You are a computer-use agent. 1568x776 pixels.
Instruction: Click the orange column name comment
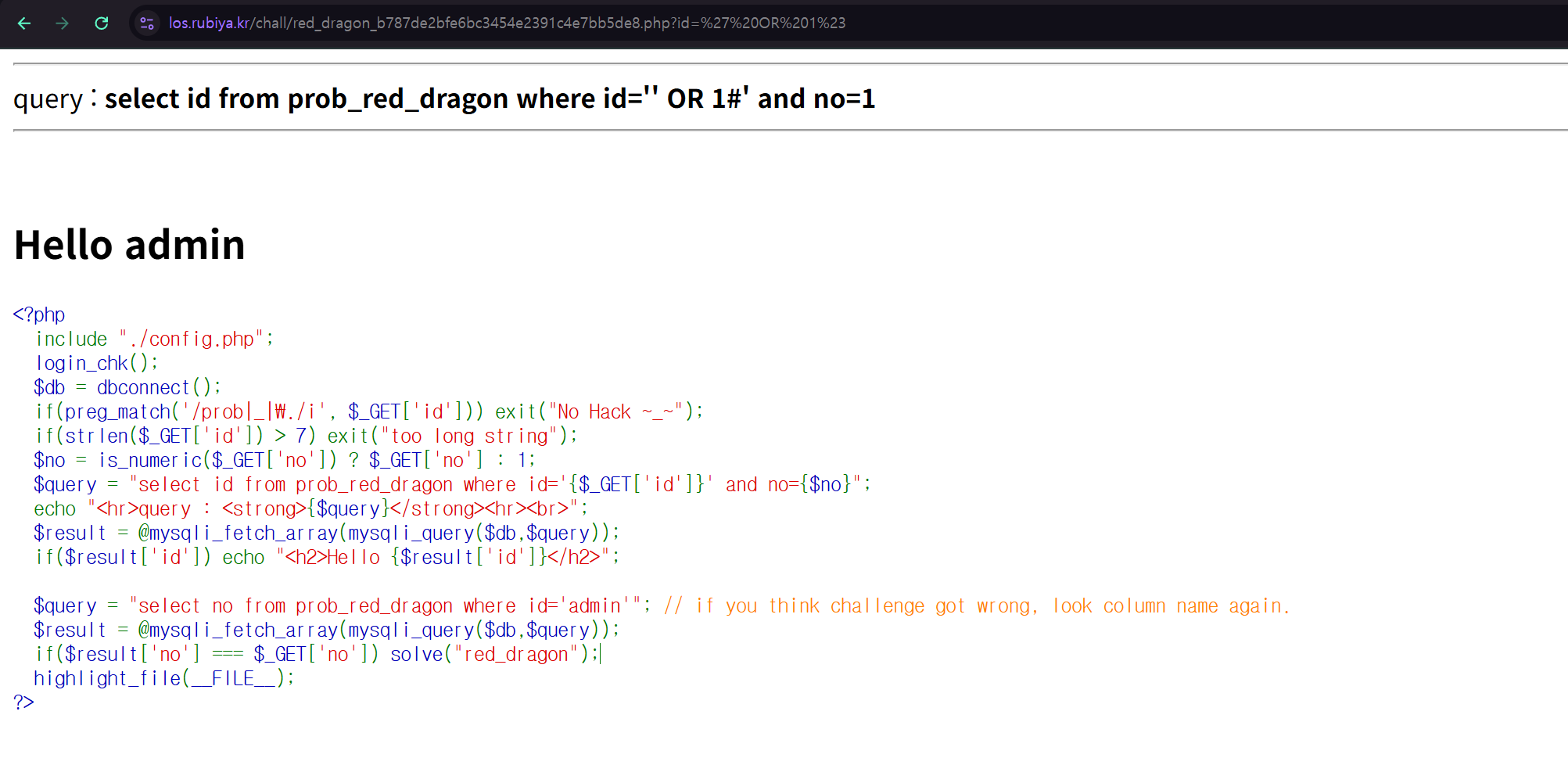click(976, 605)
